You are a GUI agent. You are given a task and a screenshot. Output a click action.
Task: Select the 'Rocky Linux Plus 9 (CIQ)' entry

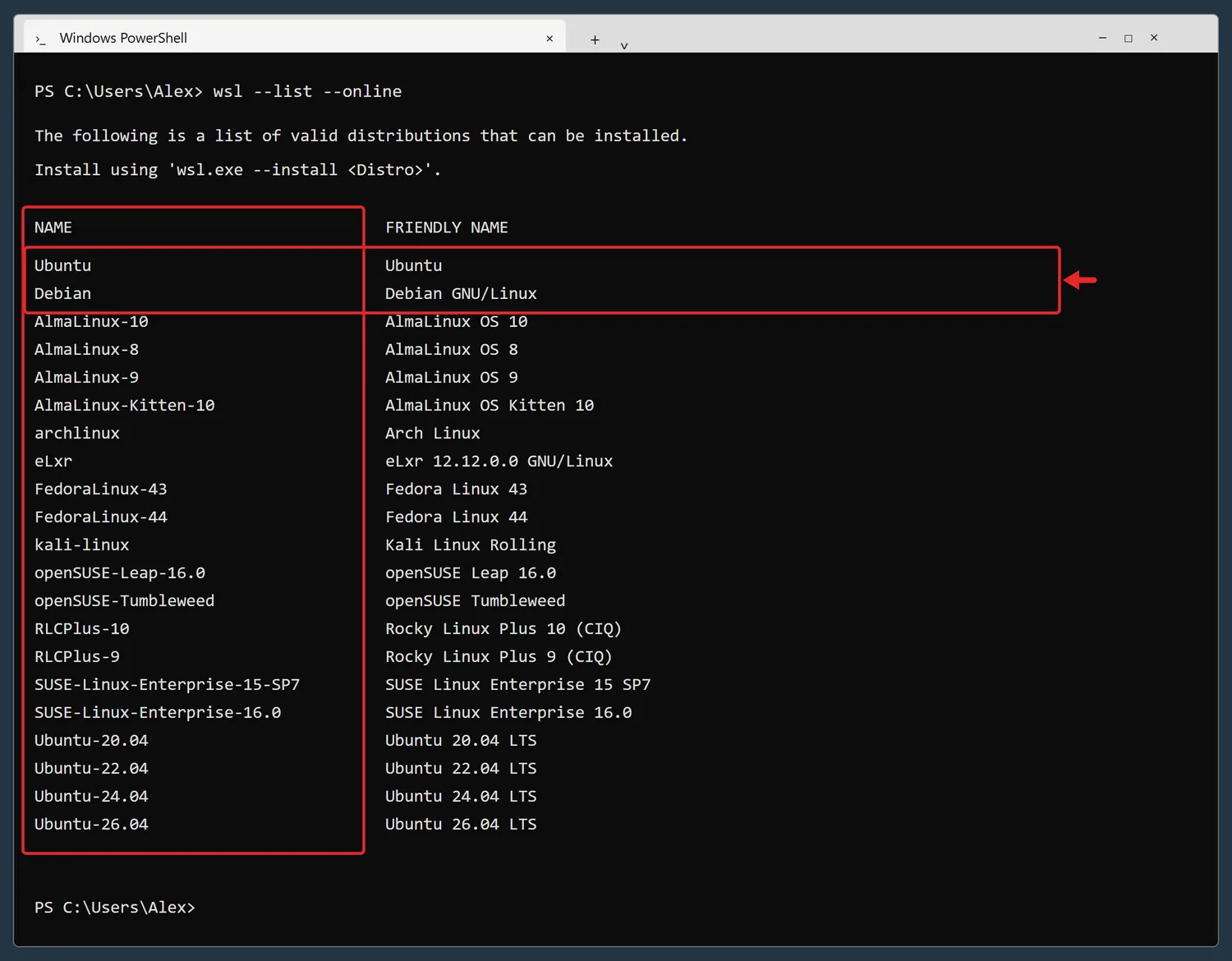(499, 656)
